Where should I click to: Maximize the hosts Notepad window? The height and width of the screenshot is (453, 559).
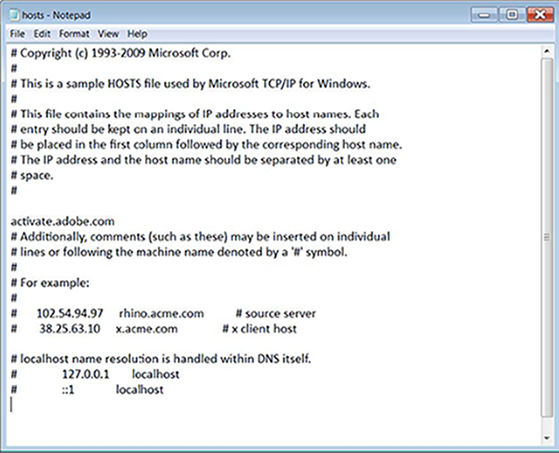[512, 15]
